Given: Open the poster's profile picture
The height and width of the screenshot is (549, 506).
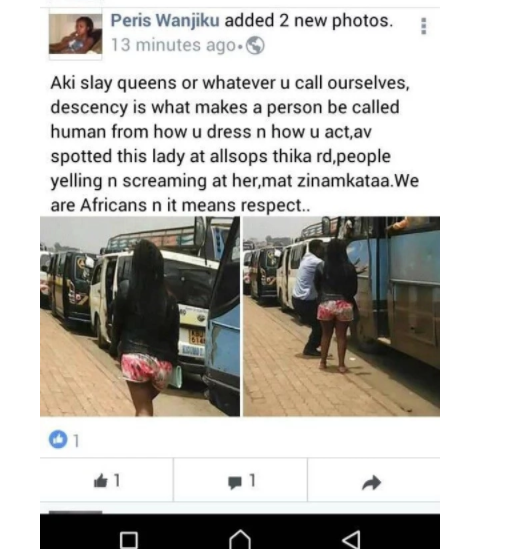Looking at the screenshot, I should 75,34.
